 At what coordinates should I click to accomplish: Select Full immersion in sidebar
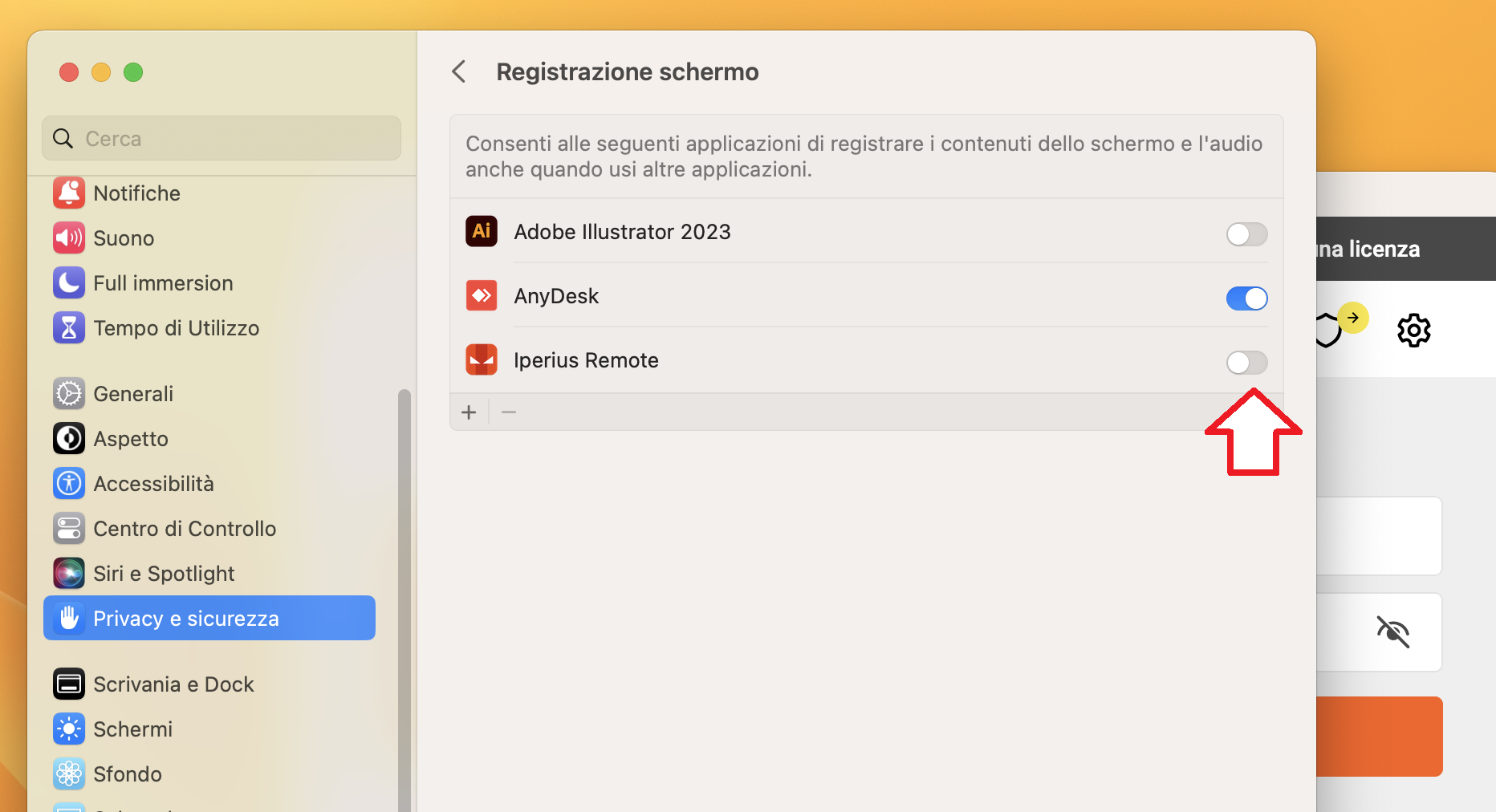[x=209, y=283]
